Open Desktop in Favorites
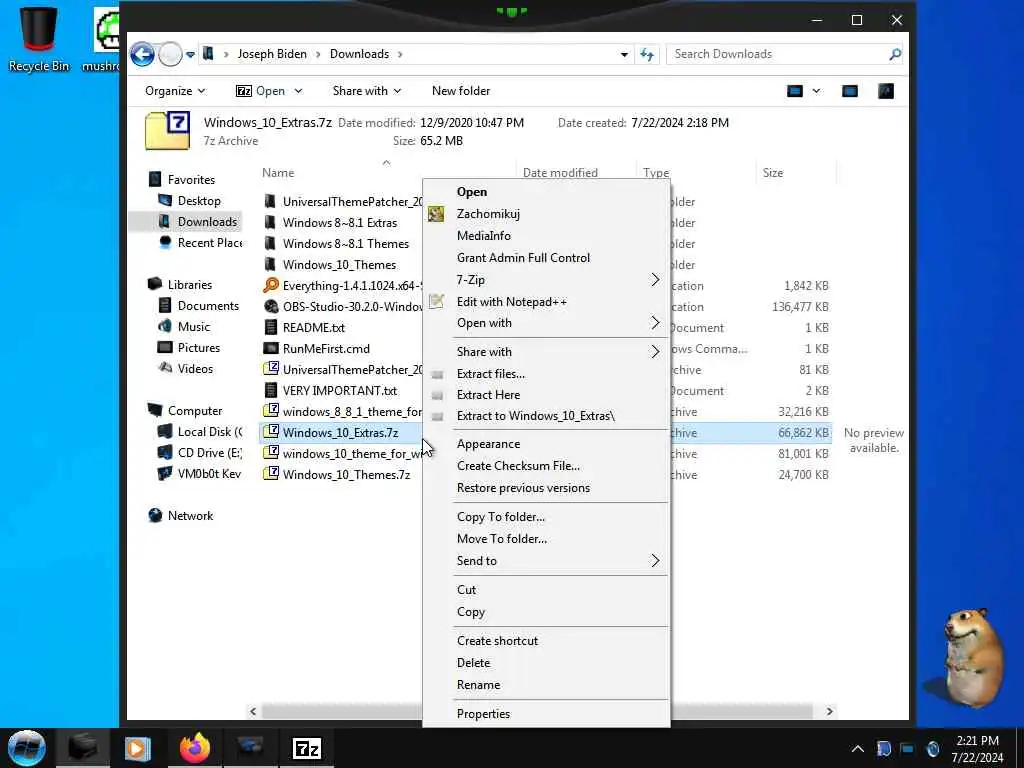Screen dimensions: 1024x768 pyautogui.click(x=199, y=200)
